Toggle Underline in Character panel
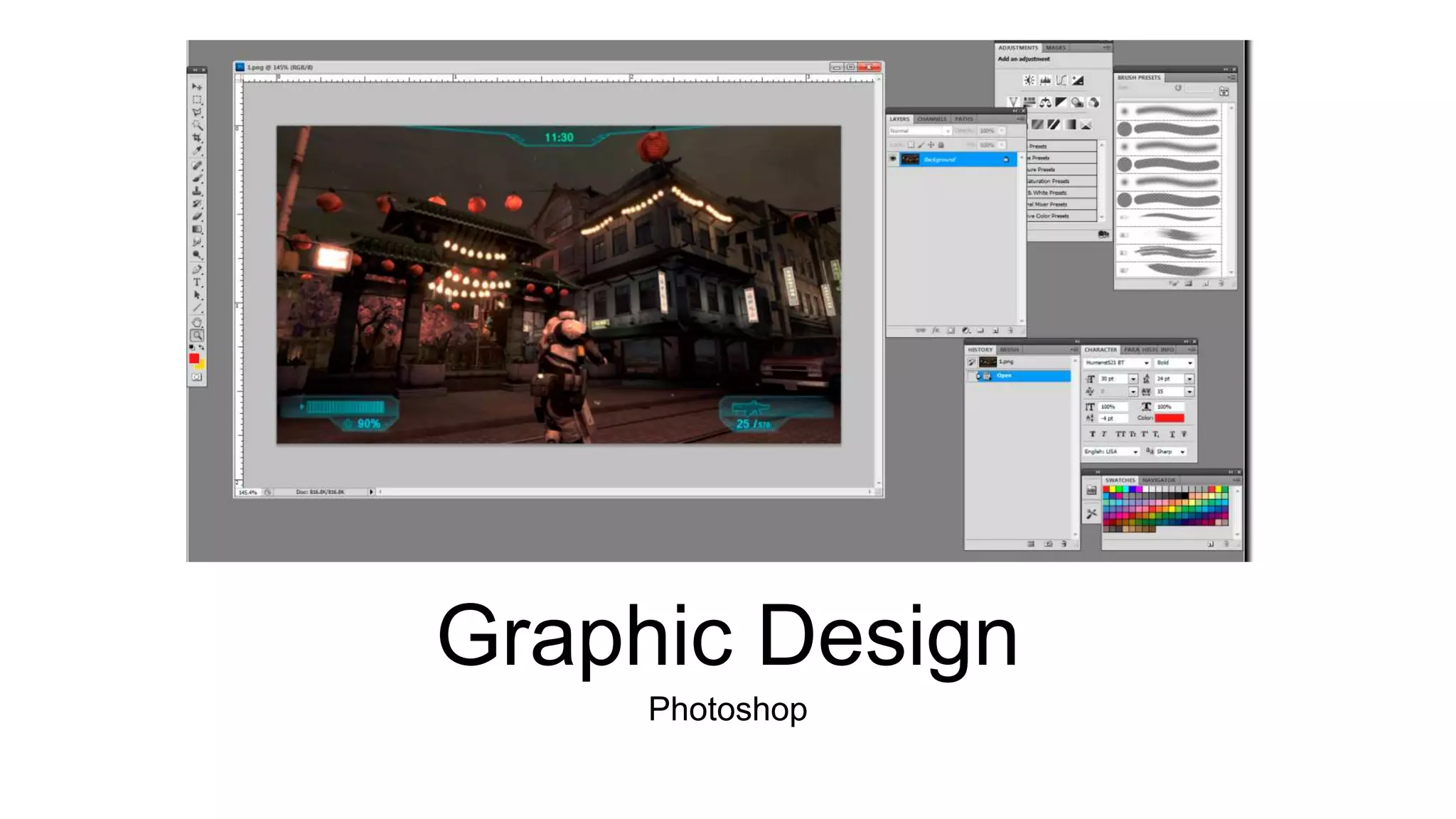The width and height of the screenshot is (1456, 819). [1172, 434]
